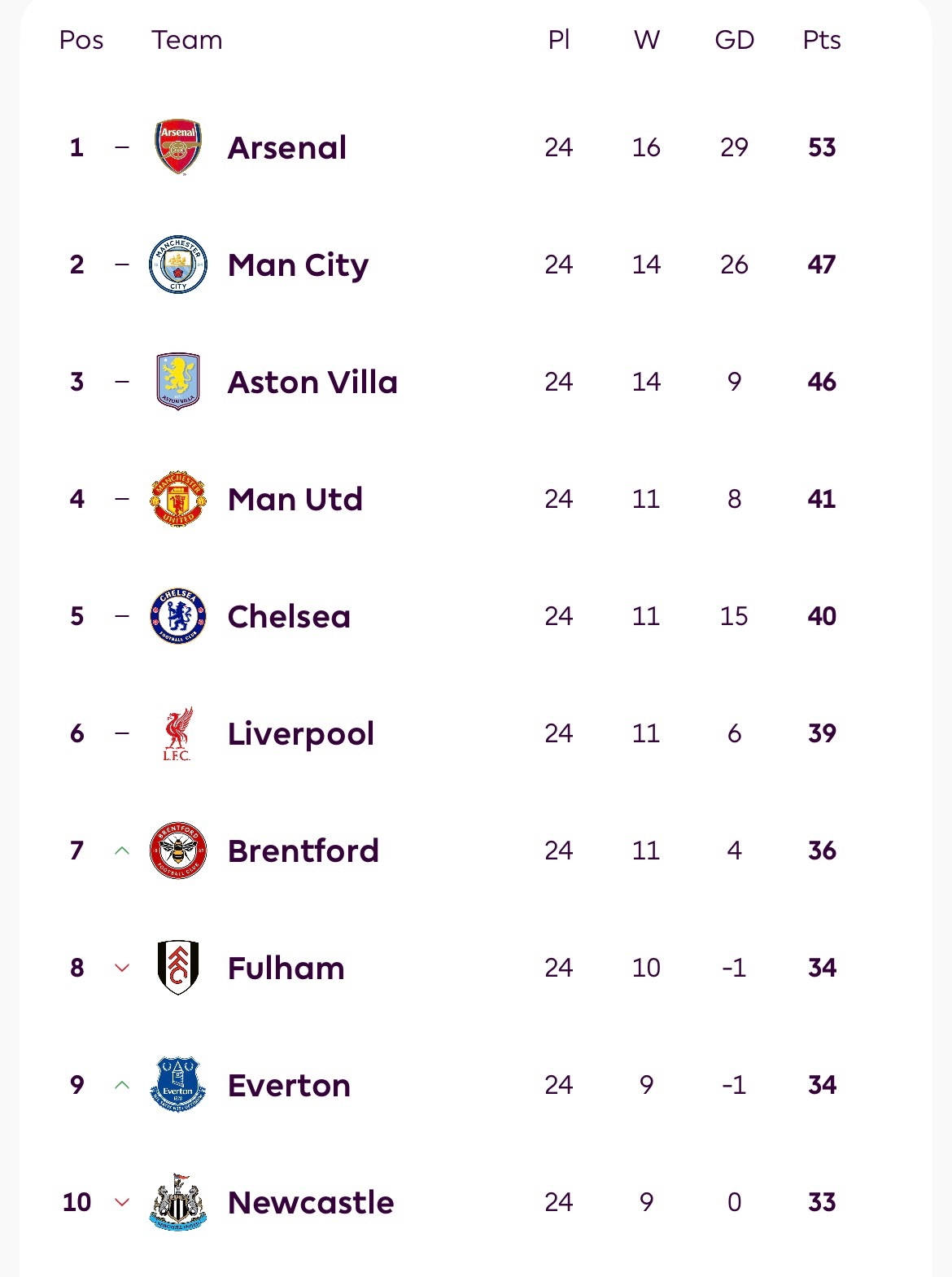
Task: Open the Arsenal team name link
Action: pyautogui.click(x=287, y=148)
